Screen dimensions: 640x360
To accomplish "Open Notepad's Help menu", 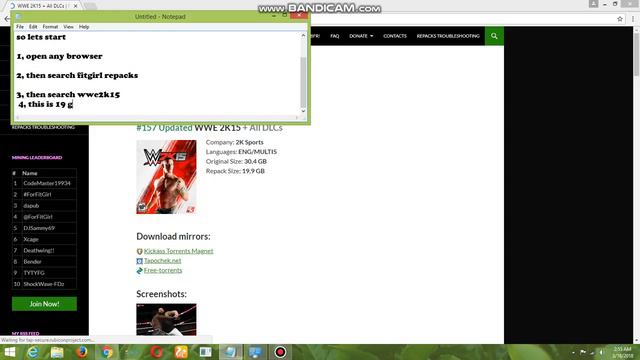I will (84, 27).
